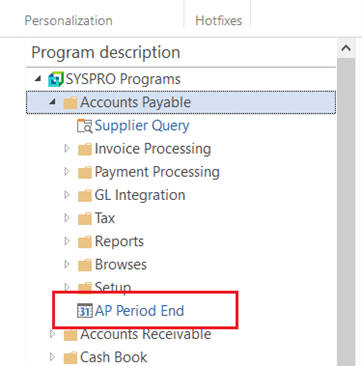Viewport: 362px width, 366px height.
Task: Expand the Tax folder
Action: (67, 218)
